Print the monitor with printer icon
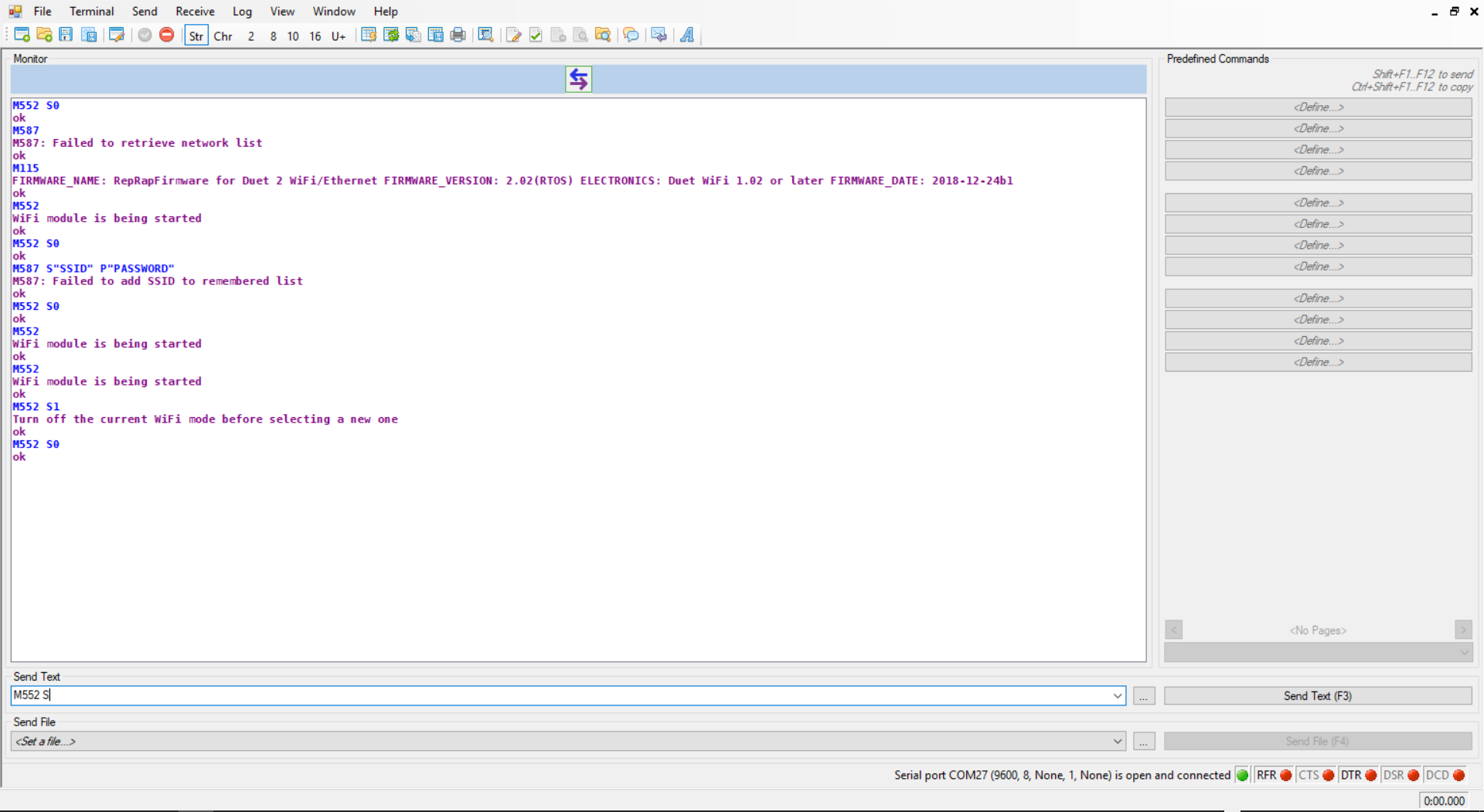 (458, 35)
